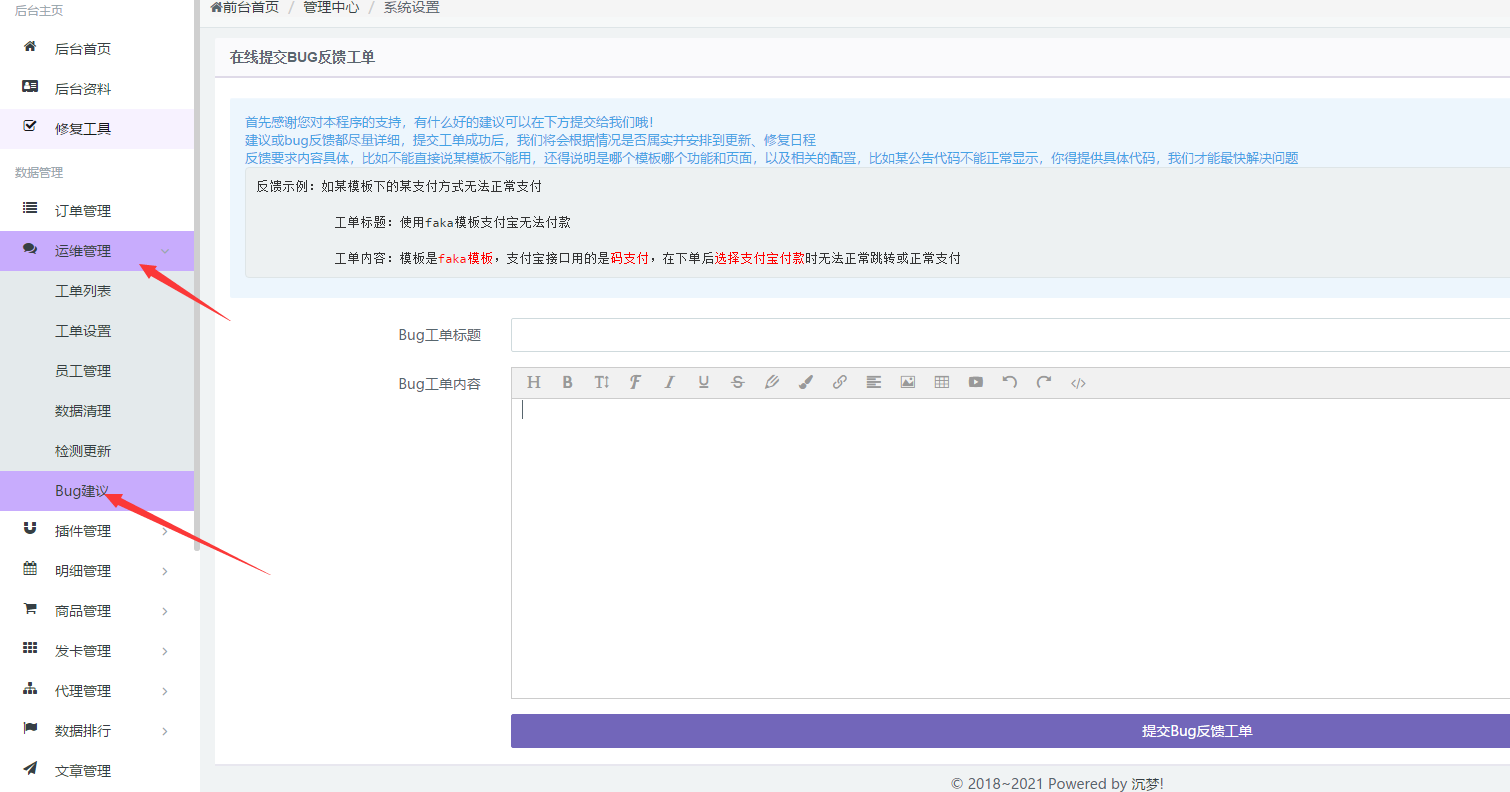Expand the 插件管理 submenu arrow
Screen dimensions: 1510x792
[x=165, y=531]
